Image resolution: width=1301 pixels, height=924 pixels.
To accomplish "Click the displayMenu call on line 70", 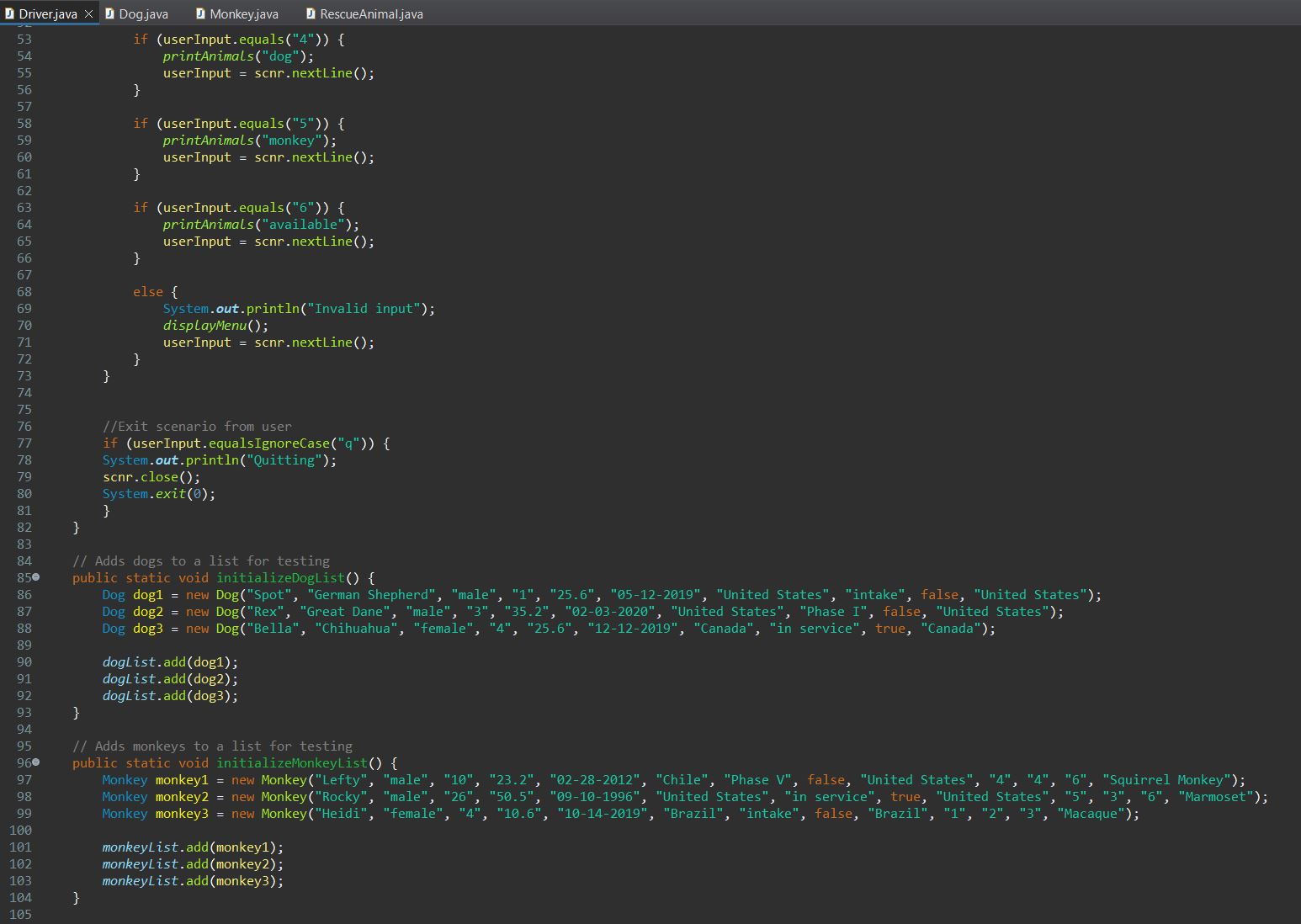I will point(204,325).
